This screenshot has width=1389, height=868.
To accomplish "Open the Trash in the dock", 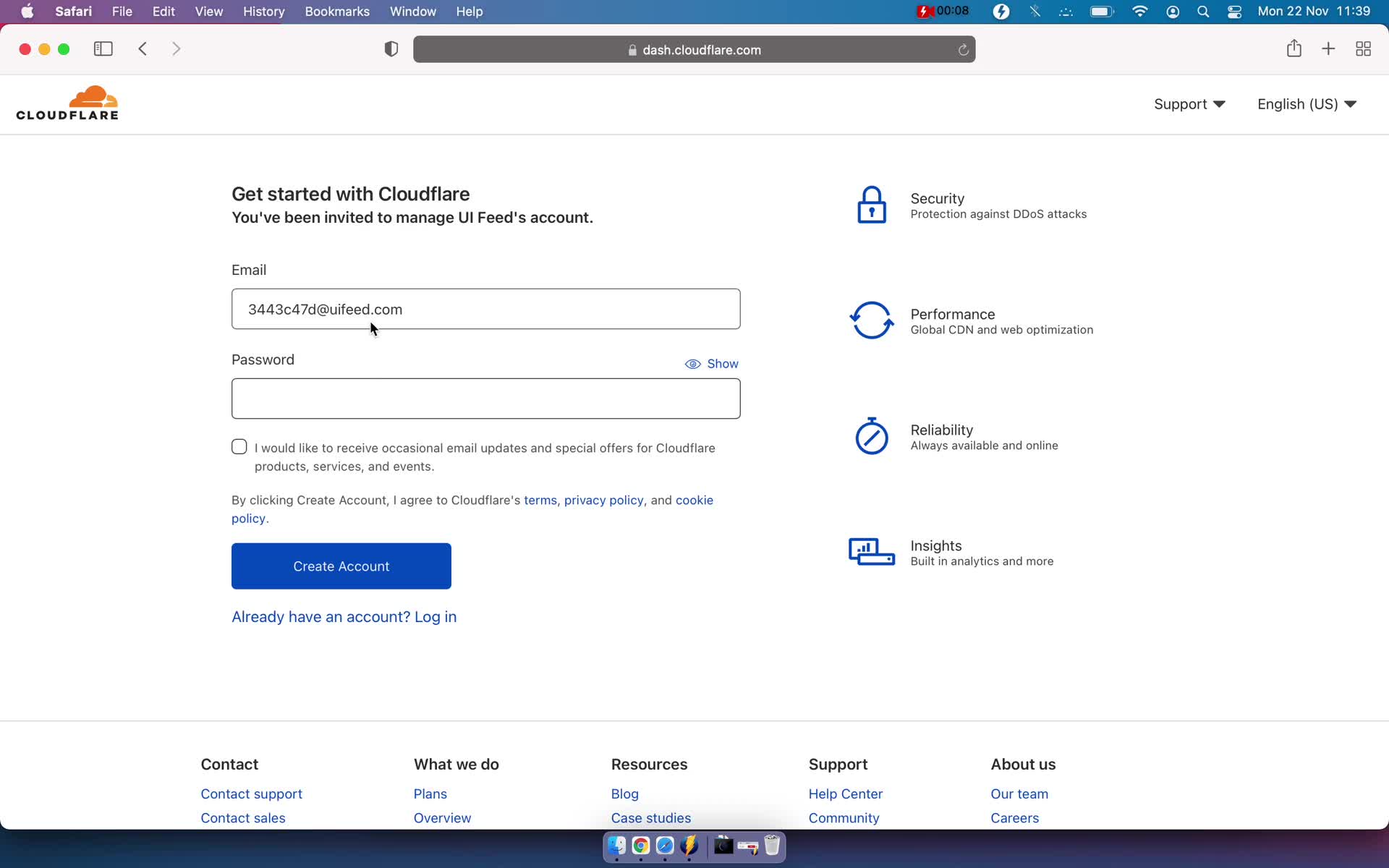I will (772, 846).
